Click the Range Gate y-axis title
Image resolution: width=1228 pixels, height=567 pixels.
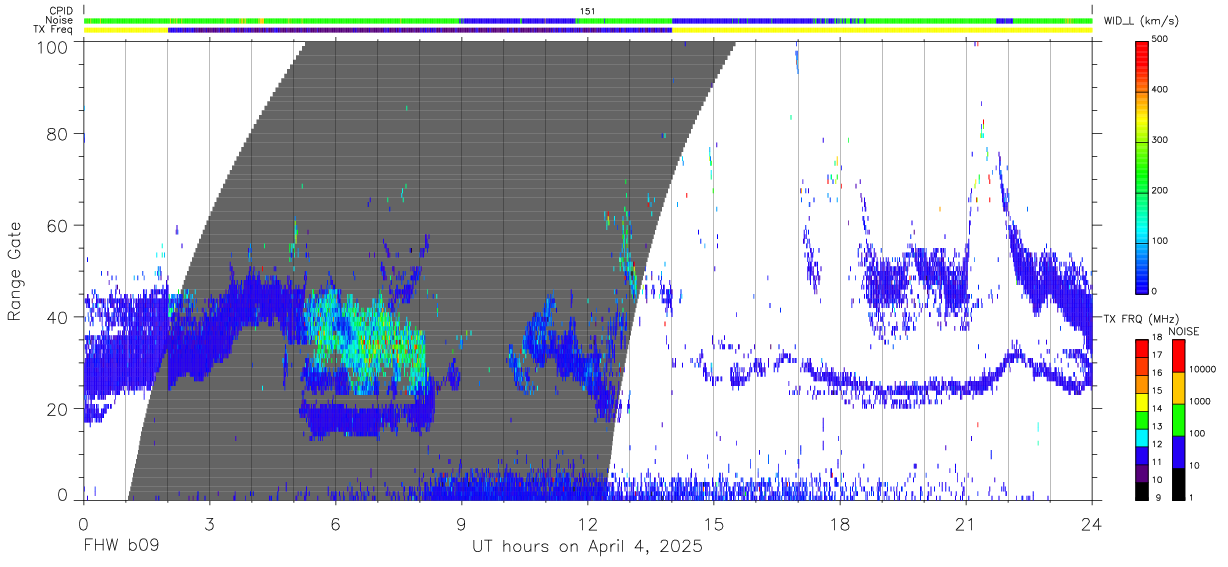tap(16, 272)
